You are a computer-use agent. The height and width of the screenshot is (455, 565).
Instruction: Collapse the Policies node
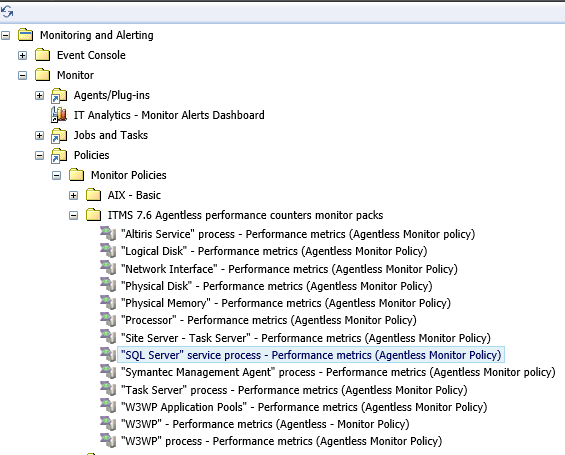(40, 156)
